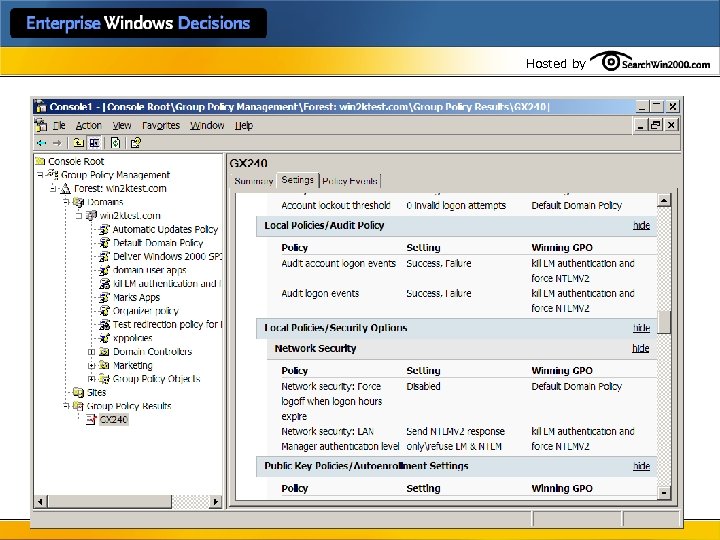Collapse the Group Policy Management tree node
The height and width of the screenshot is (540, 720).
coord(40,175)
